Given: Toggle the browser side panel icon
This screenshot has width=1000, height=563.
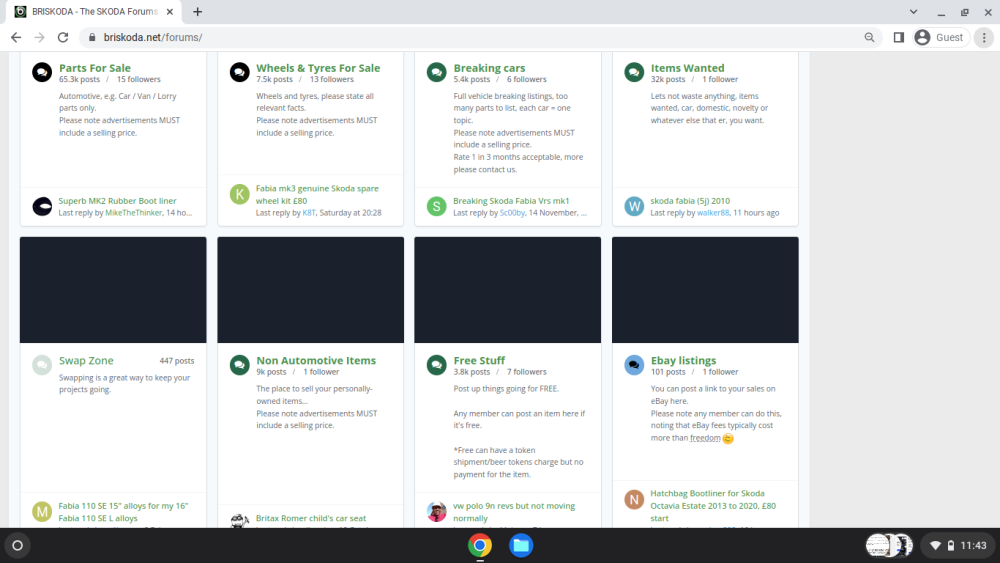Looking at the screenshot, I should tap(899, 38).
